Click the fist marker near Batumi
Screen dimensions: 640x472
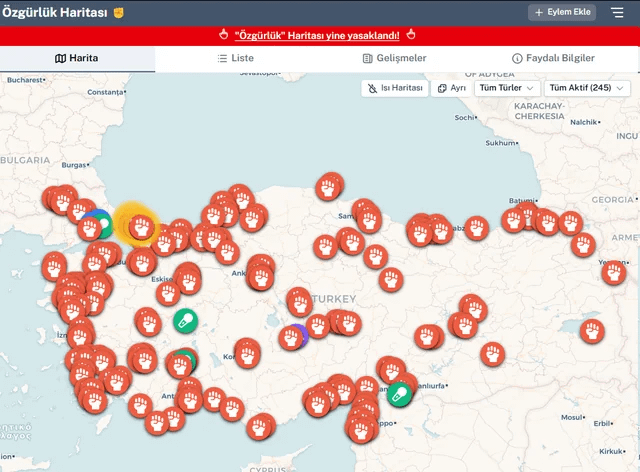[x=515, y=218]
